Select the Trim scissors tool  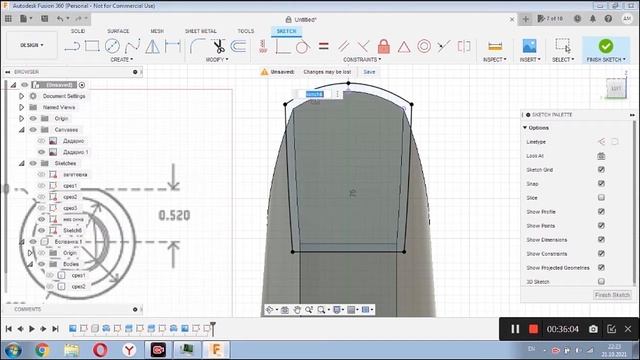click(219, 46)
